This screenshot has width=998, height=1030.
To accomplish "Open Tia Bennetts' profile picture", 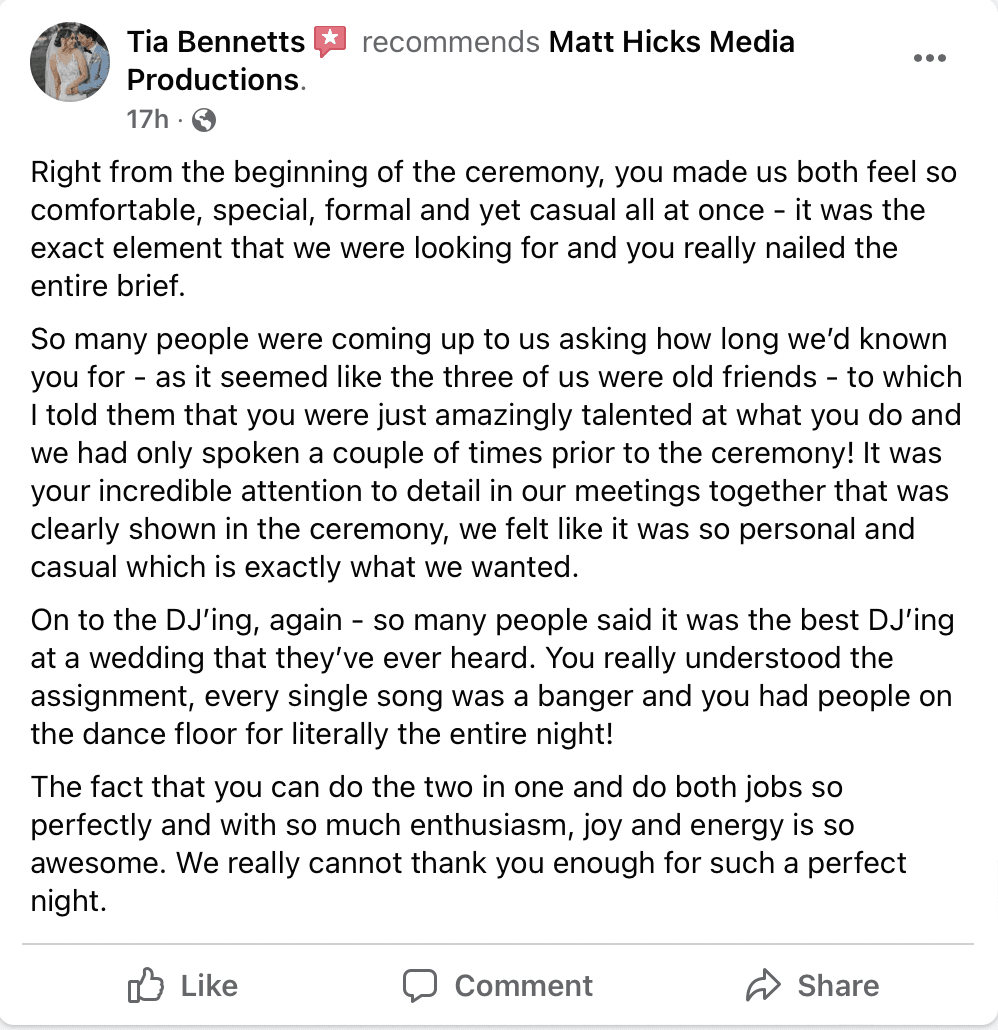I will [70, 62].
